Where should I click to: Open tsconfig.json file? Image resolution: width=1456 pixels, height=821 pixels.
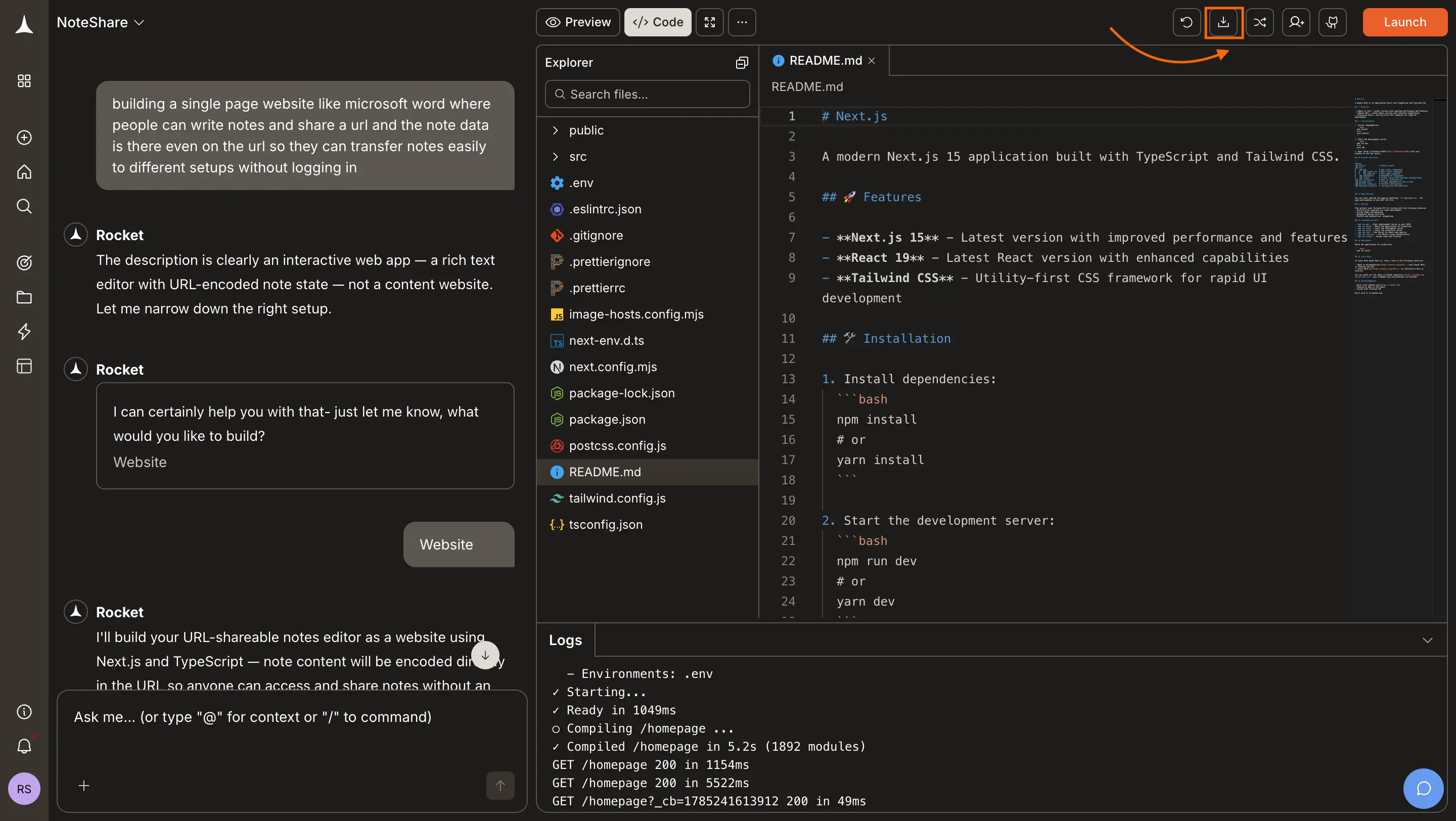tap(647, 524)
